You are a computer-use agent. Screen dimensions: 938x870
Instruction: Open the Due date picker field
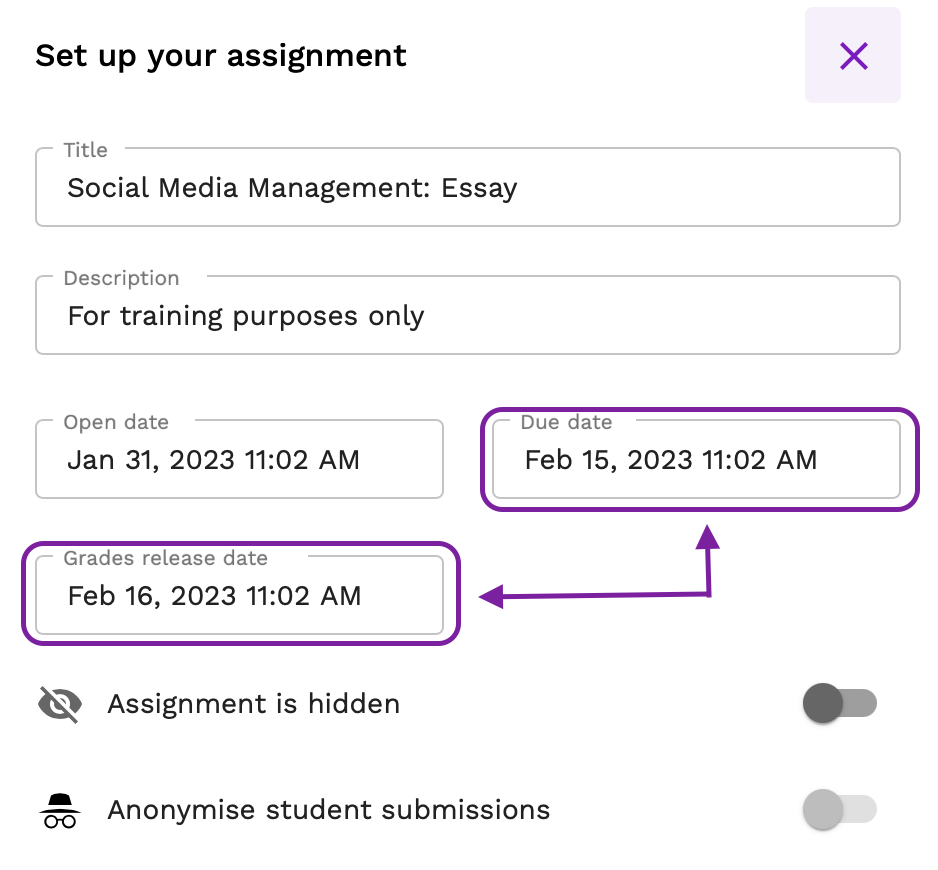click(696, 459)
